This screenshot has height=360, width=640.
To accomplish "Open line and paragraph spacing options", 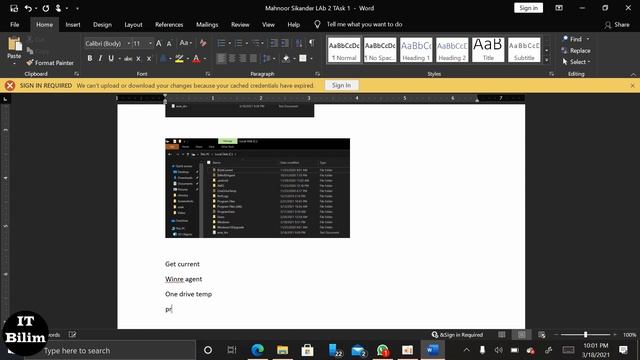I will (266, 59).
